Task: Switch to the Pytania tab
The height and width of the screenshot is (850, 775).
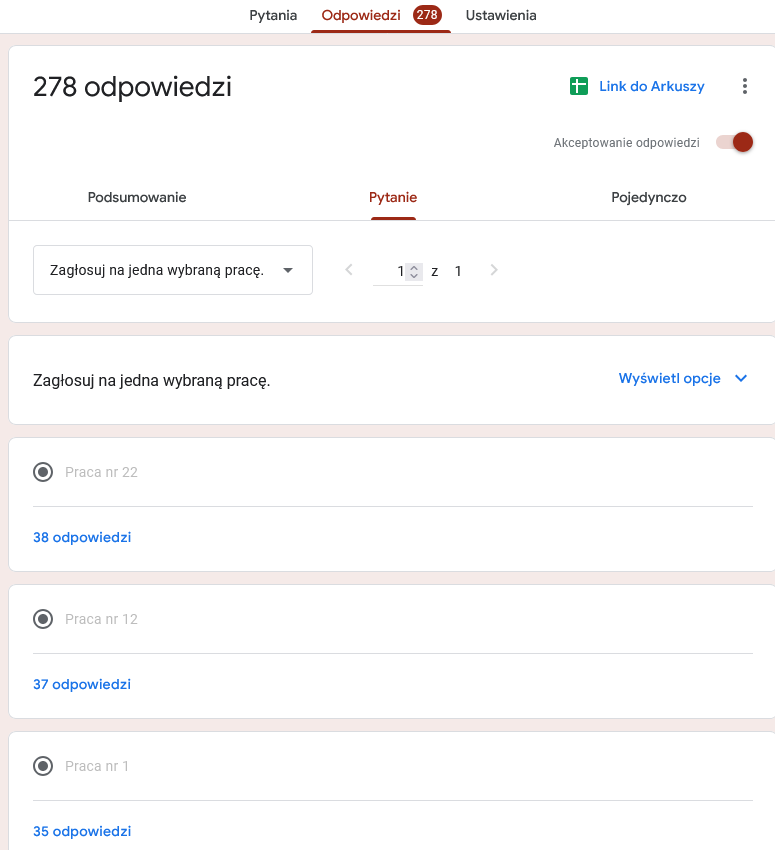Action: 273,15
